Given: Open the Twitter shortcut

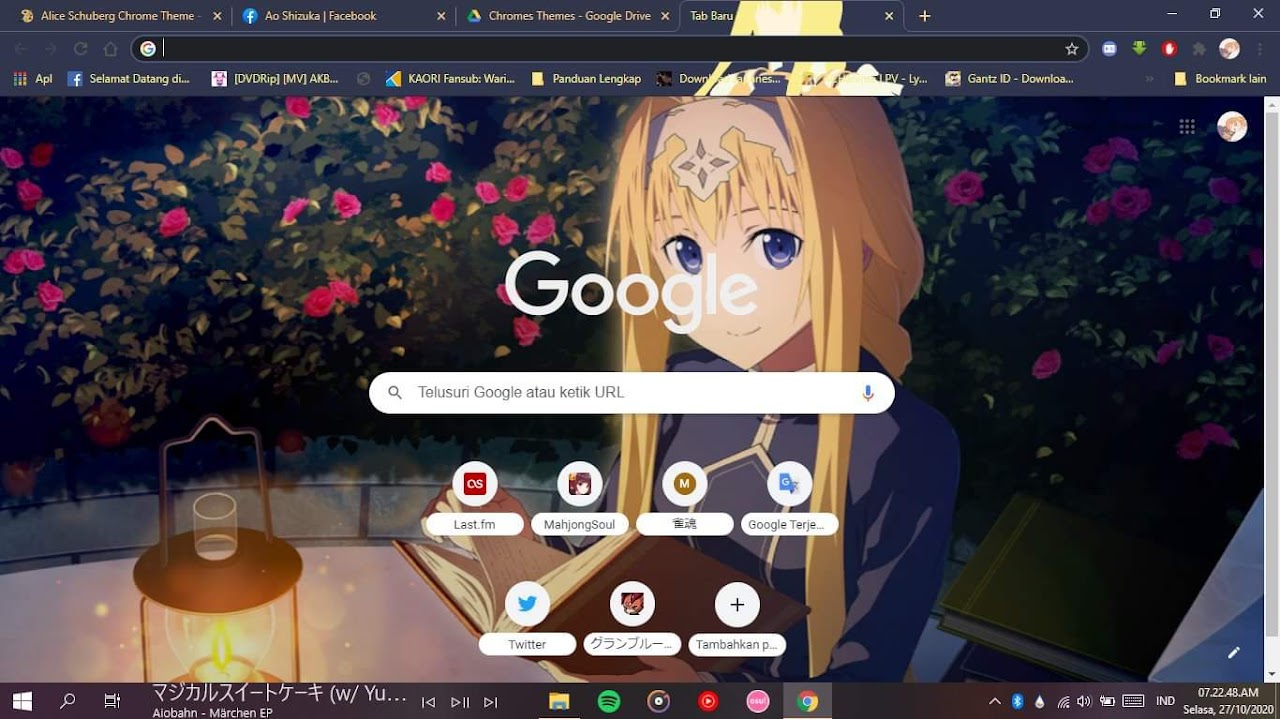Looking at the screenshot, I should click(527, 604).
